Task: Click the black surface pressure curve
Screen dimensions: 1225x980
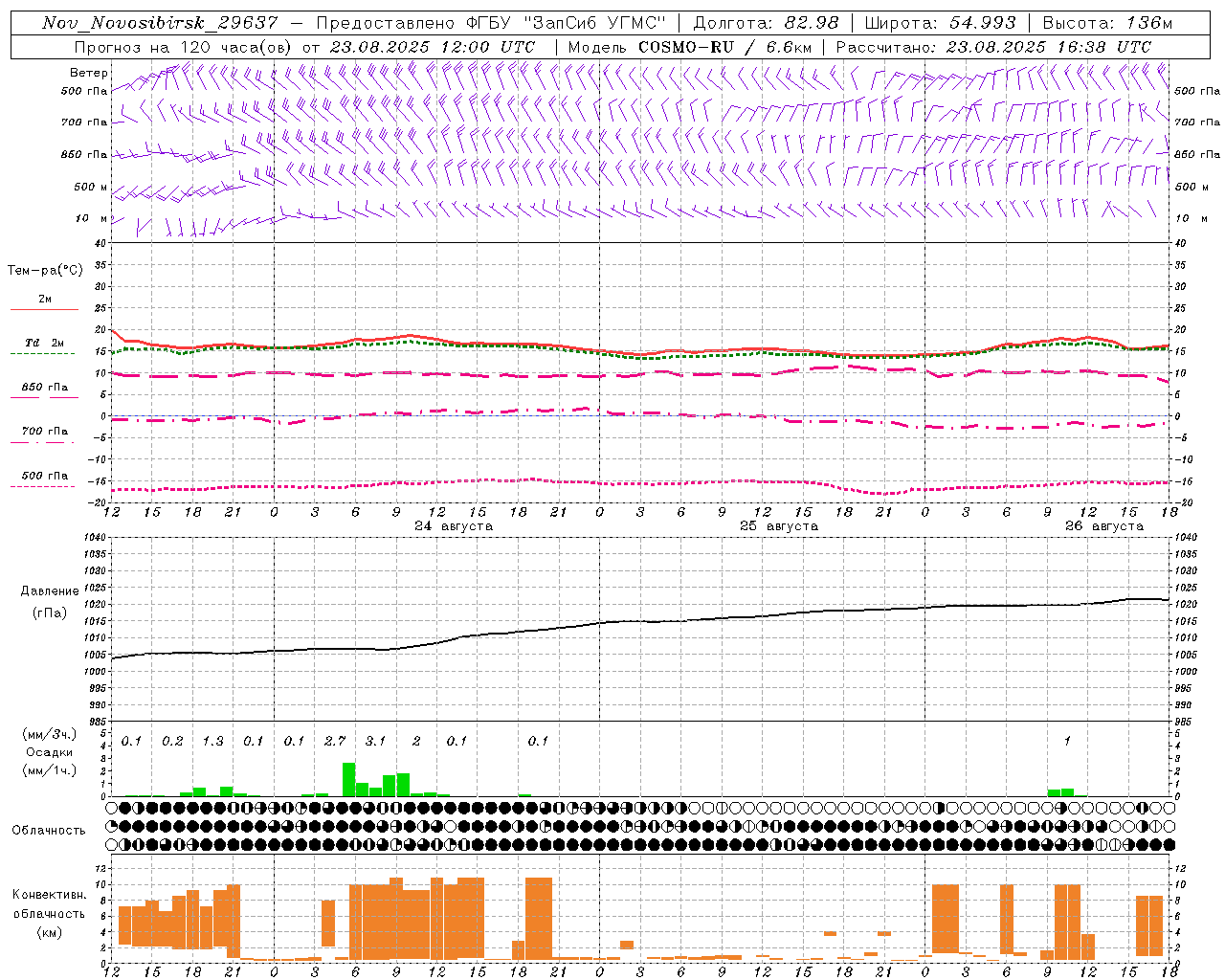Action: (640, 621)
